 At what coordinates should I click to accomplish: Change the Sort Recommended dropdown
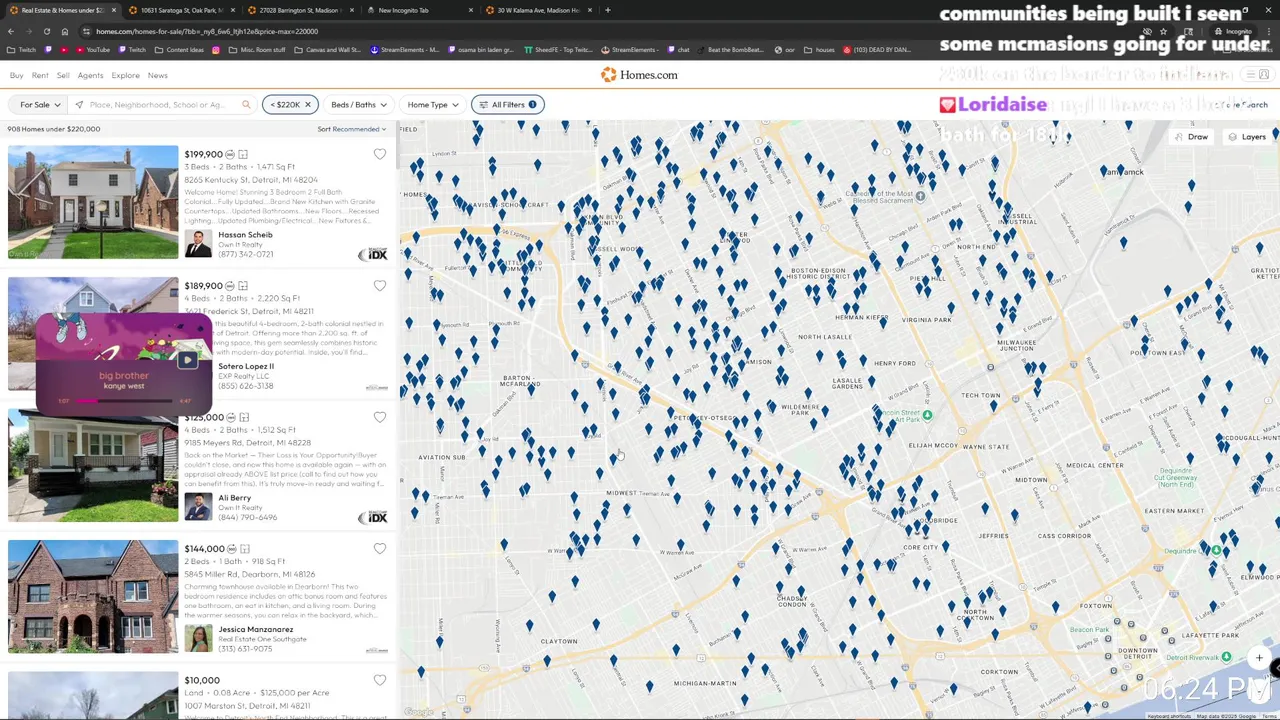[x=351, y=129]
